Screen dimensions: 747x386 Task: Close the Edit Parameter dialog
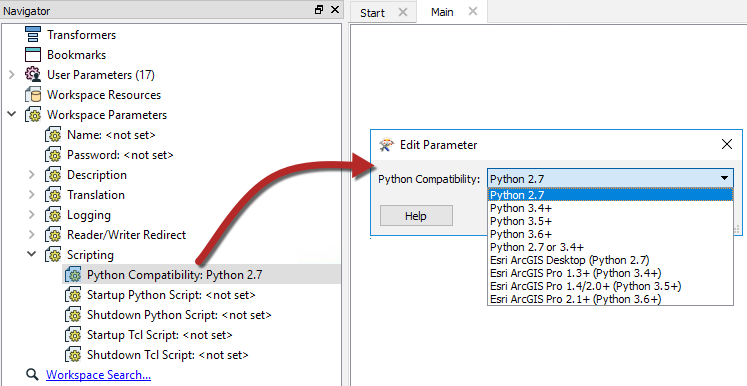tap(727, 144)
